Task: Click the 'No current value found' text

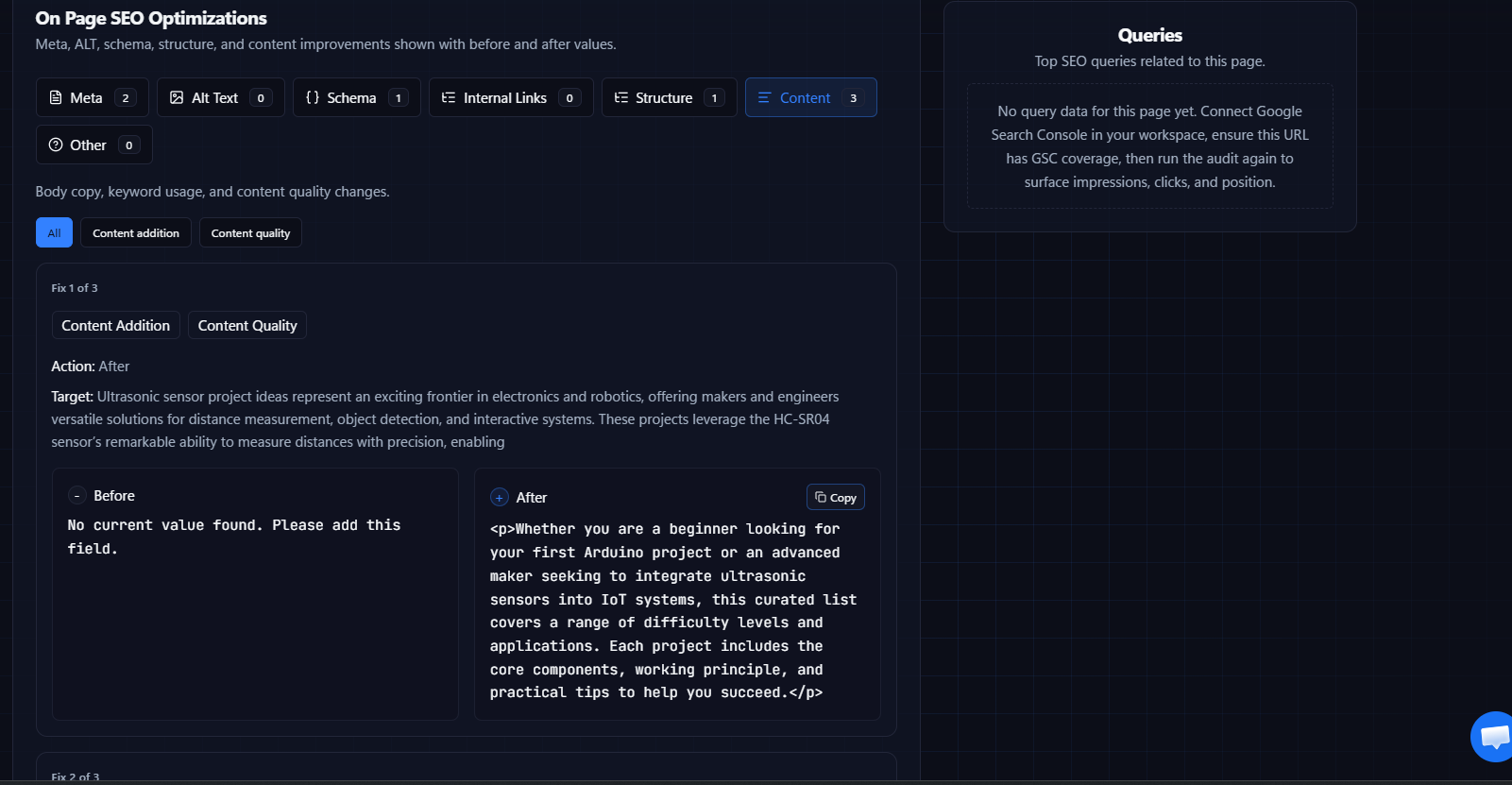Action: click(x=234, y=537)
